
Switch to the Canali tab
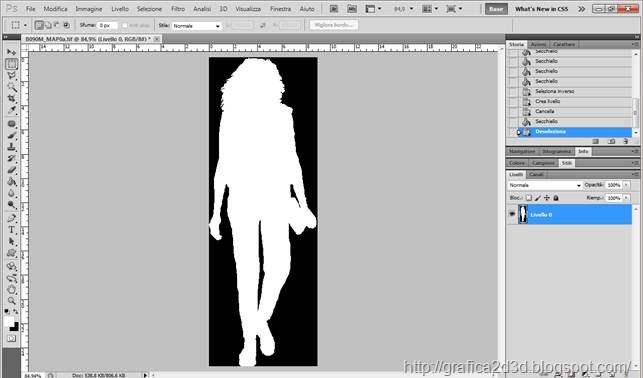tap(536, 175)
